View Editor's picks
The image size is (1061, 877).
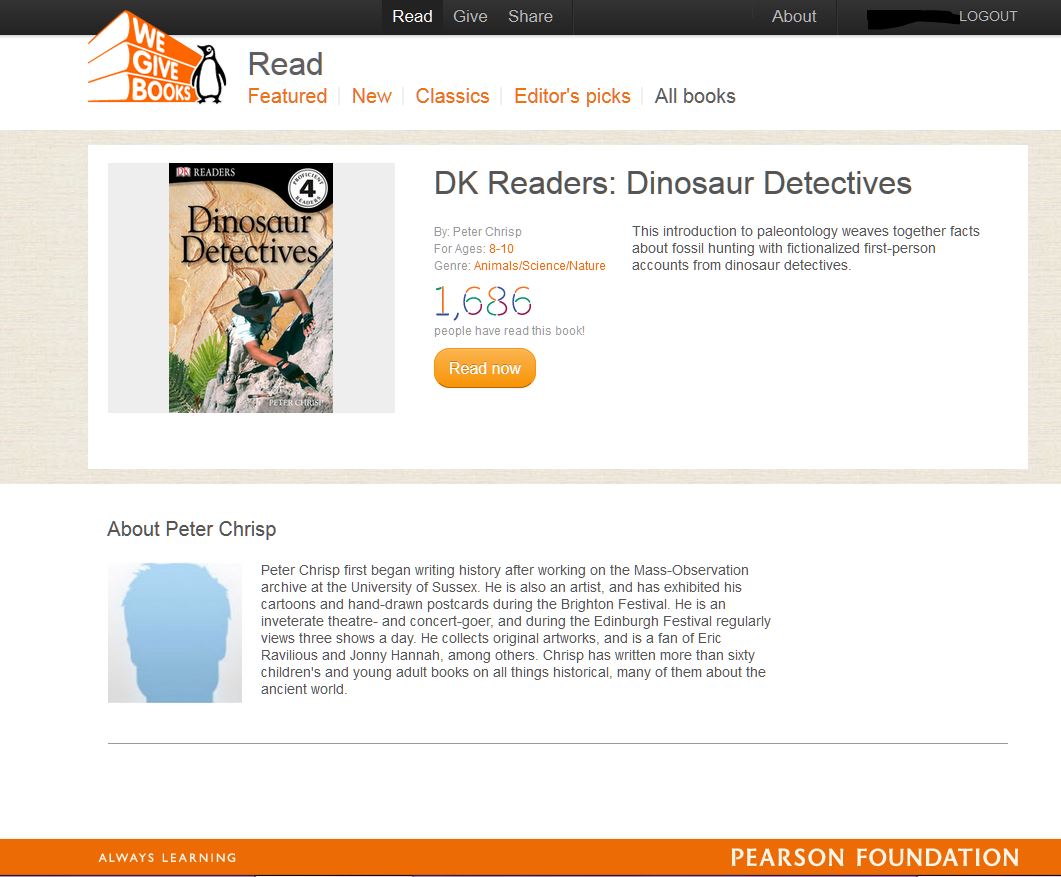(572, 96)
